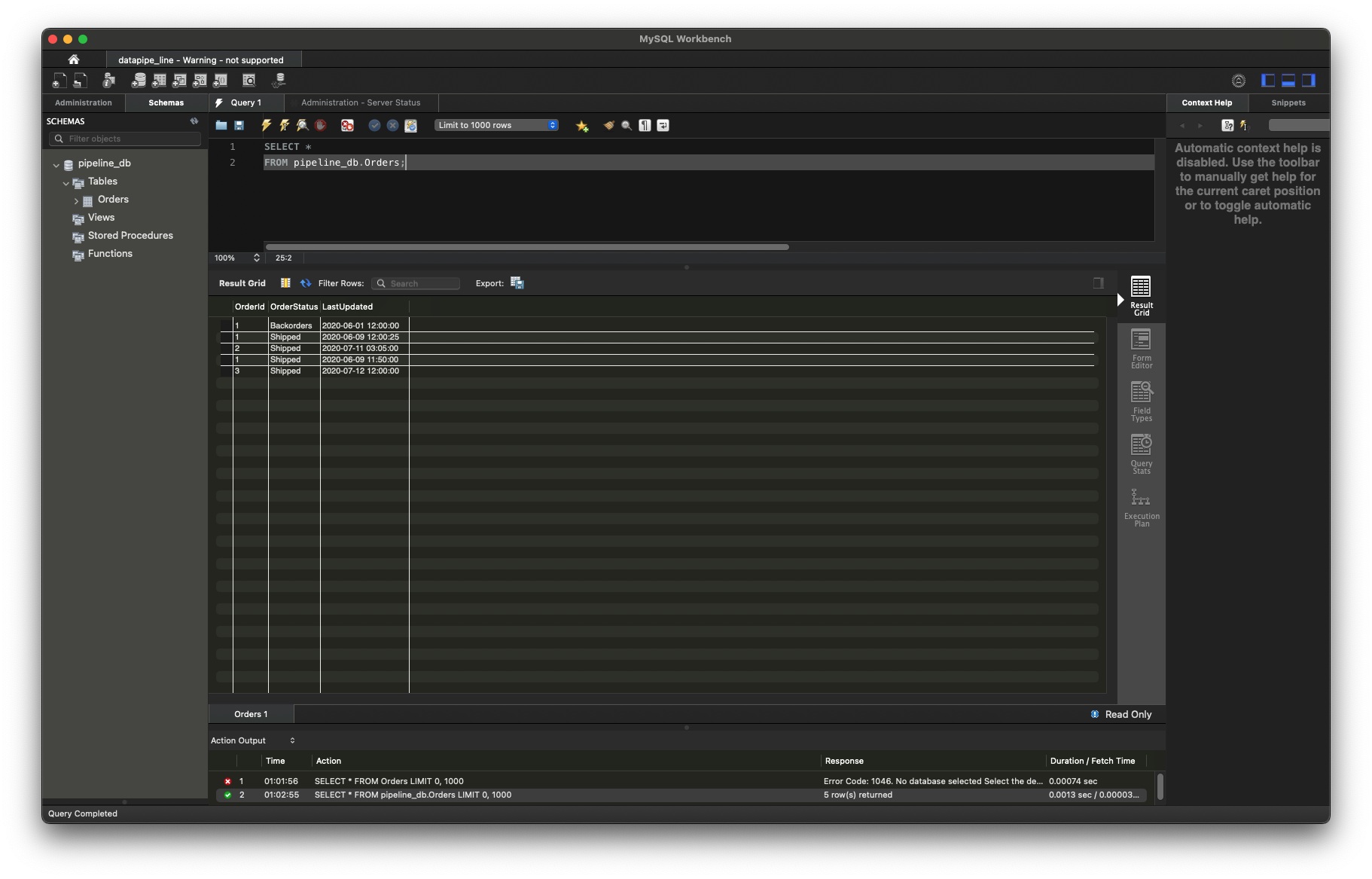This screenshot has height=879, width=1372.
Task: Commit the transaction checkmark icon
Action: pyautogui.click(x=374, y=125)
